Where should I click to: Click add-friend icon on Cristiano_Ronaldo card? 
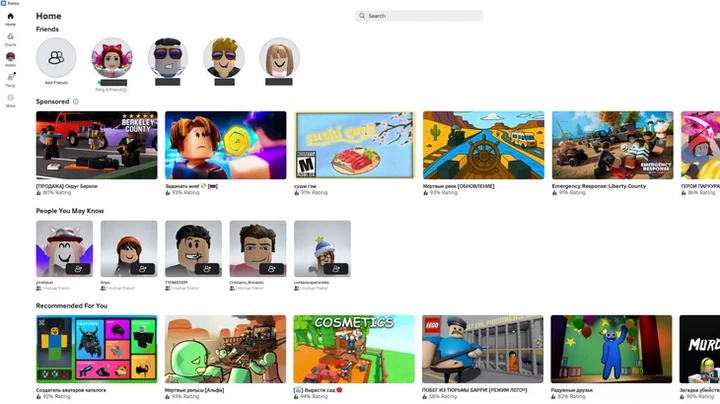pos(271,269)
